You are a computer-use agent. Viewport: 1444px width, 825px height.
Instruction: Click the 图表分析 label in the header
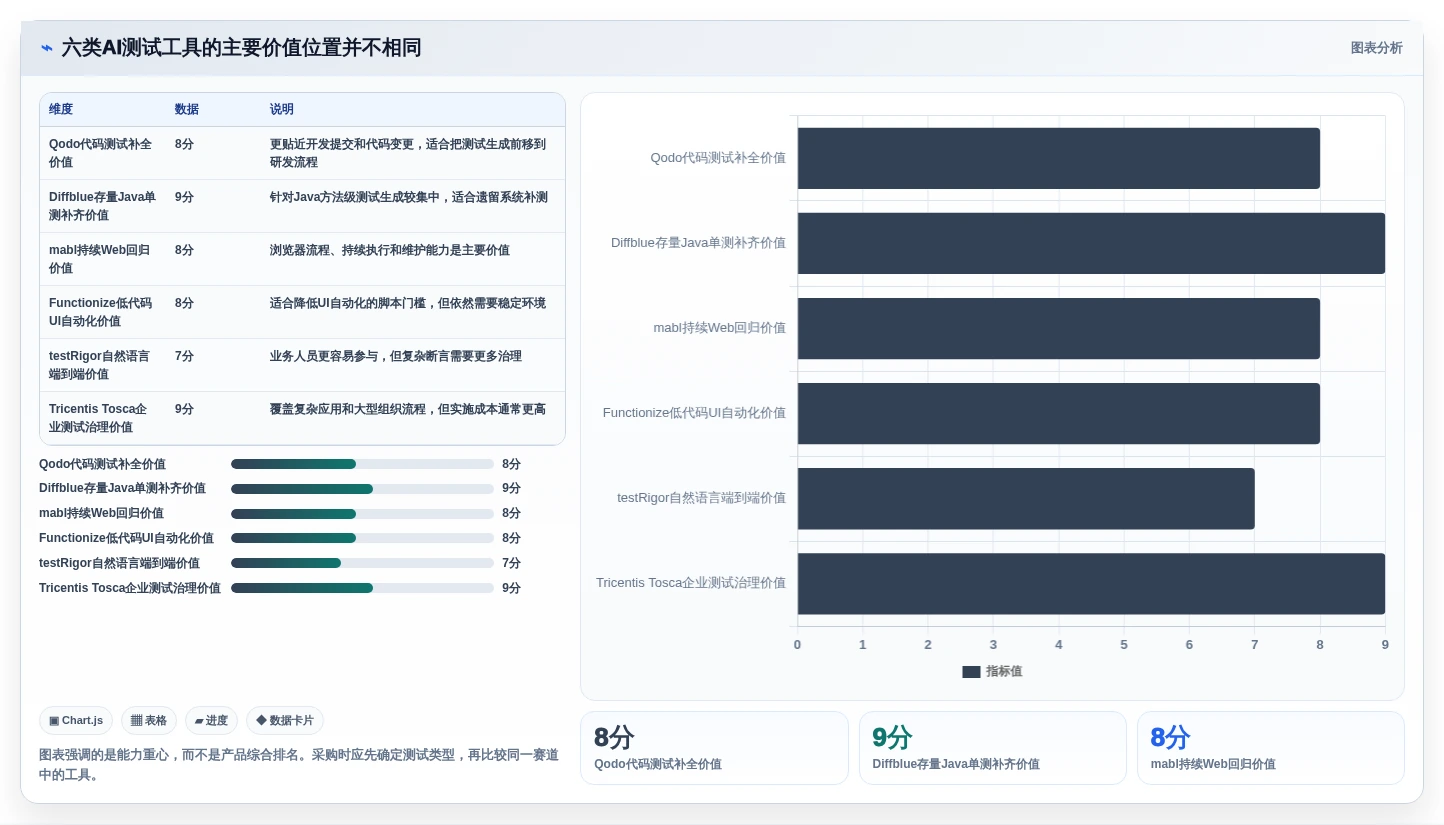(1376, 48)
